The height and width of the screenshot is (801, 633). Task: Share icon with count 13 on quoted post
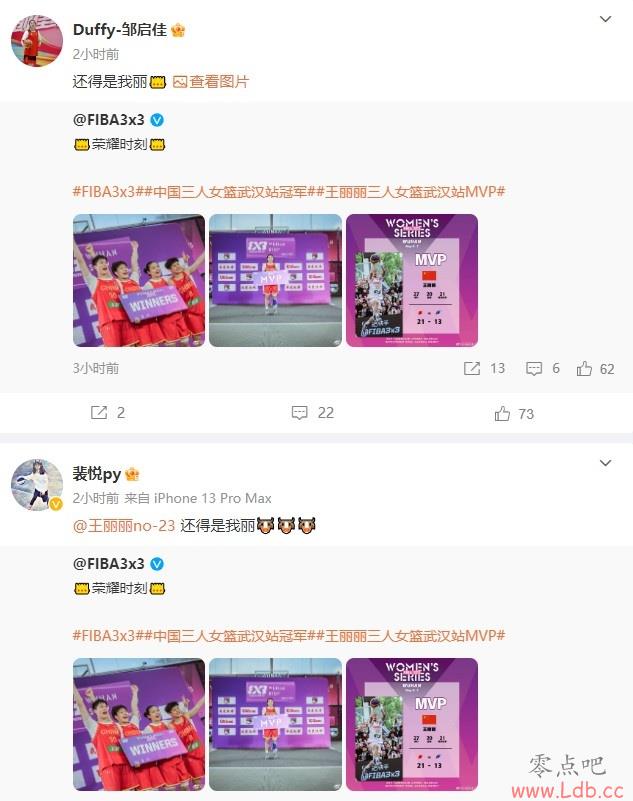[472, 368]
